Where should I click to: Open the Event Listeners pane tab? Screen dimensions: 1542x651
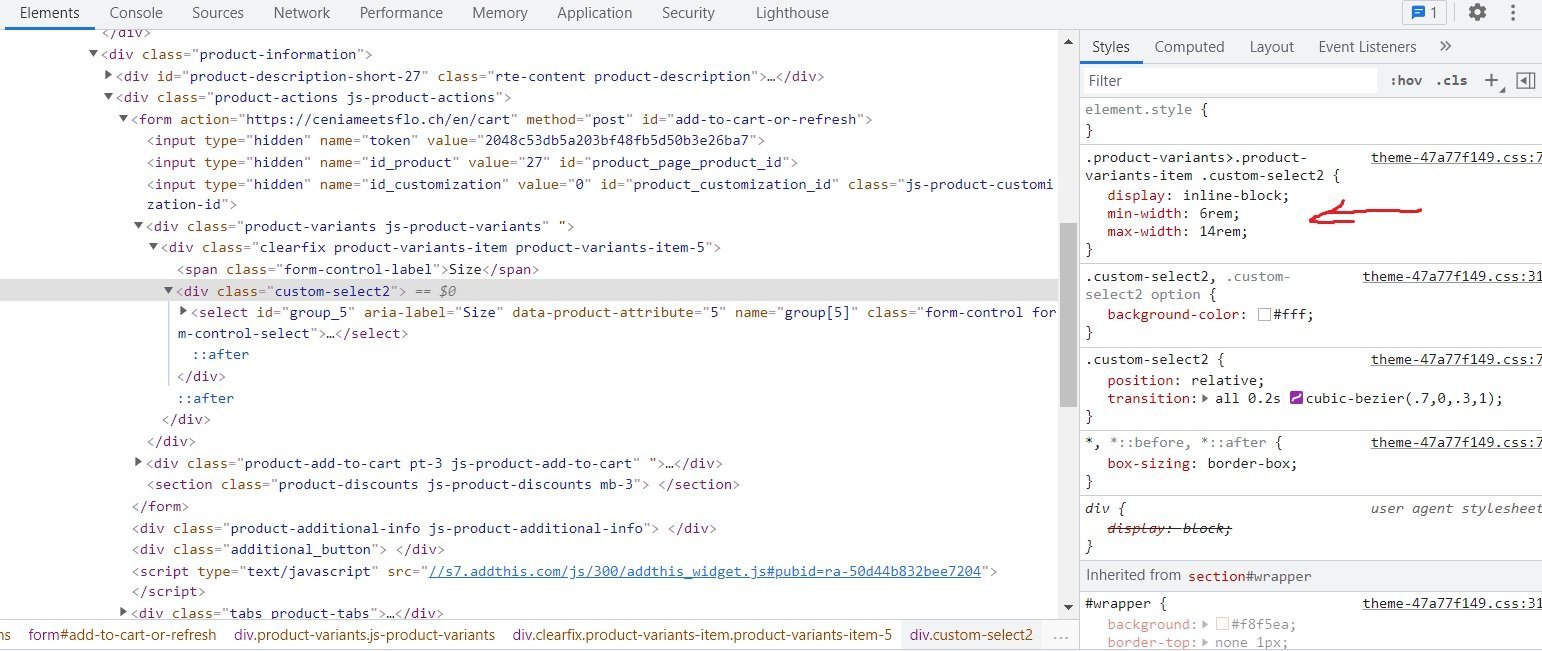pos(1367,46)
